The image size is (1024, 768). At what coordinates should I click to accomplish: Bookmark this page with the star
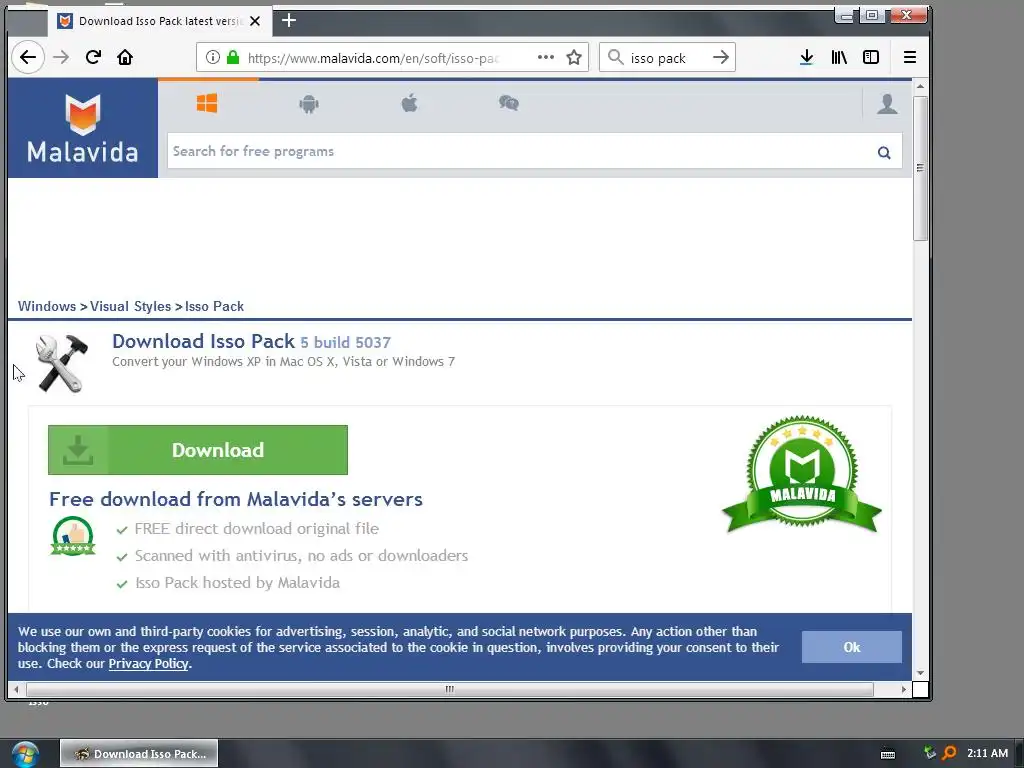click(x=574, y=57)
